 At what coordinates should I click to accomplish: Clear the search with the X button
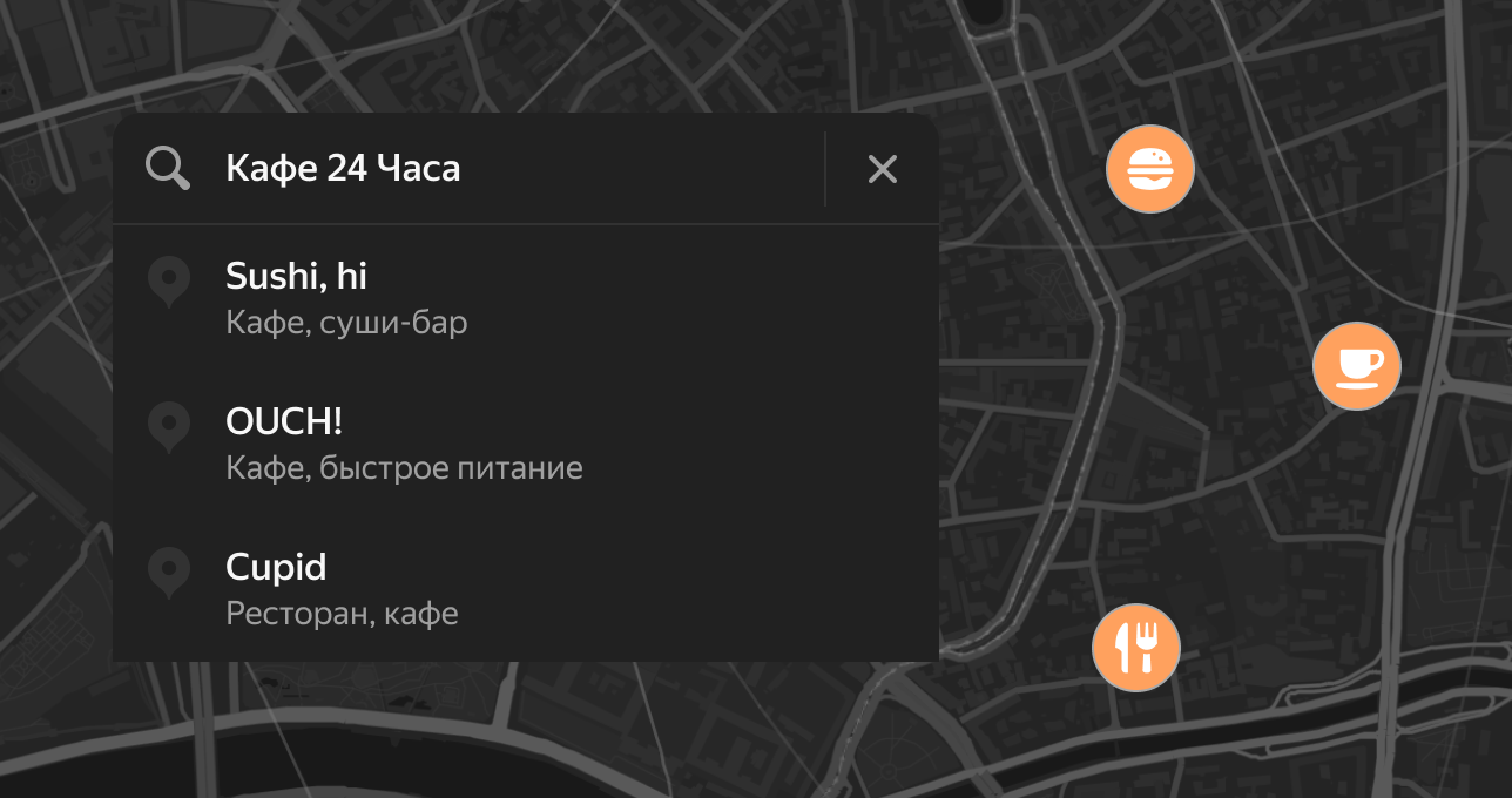pos(882,169)
